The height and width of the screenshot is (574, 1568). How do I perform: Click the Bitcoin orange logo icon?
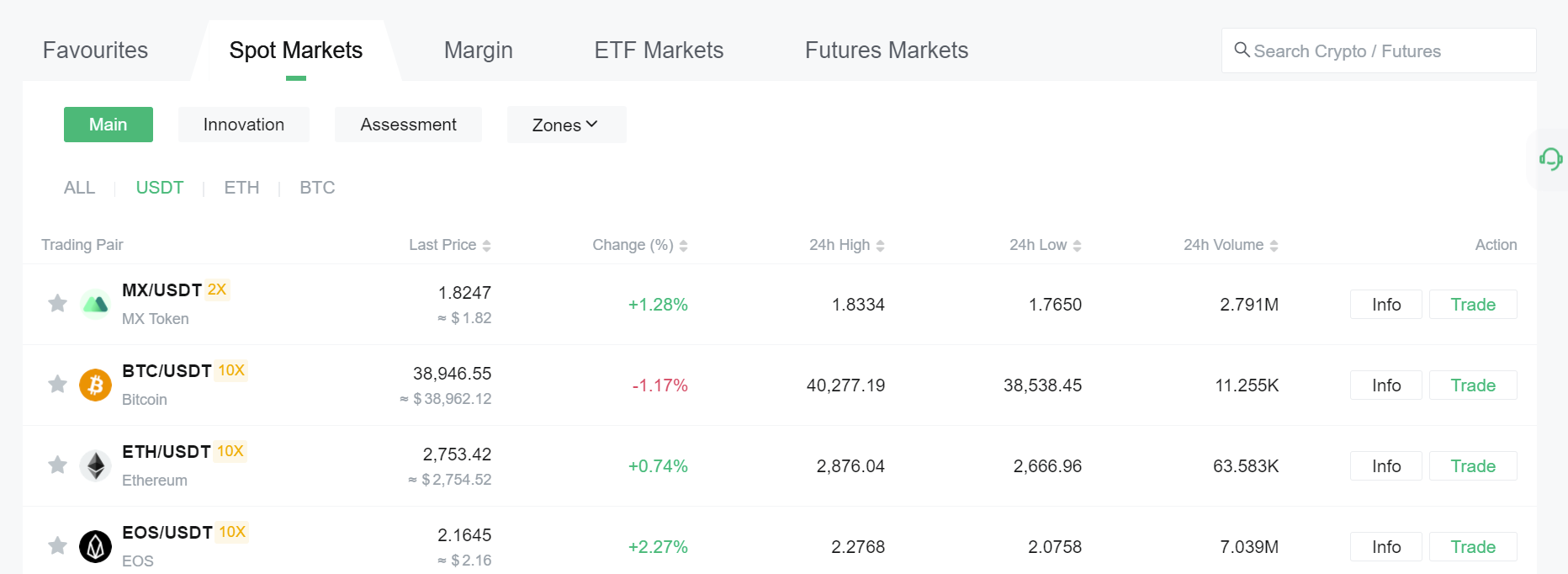click(x=95, y=385)
